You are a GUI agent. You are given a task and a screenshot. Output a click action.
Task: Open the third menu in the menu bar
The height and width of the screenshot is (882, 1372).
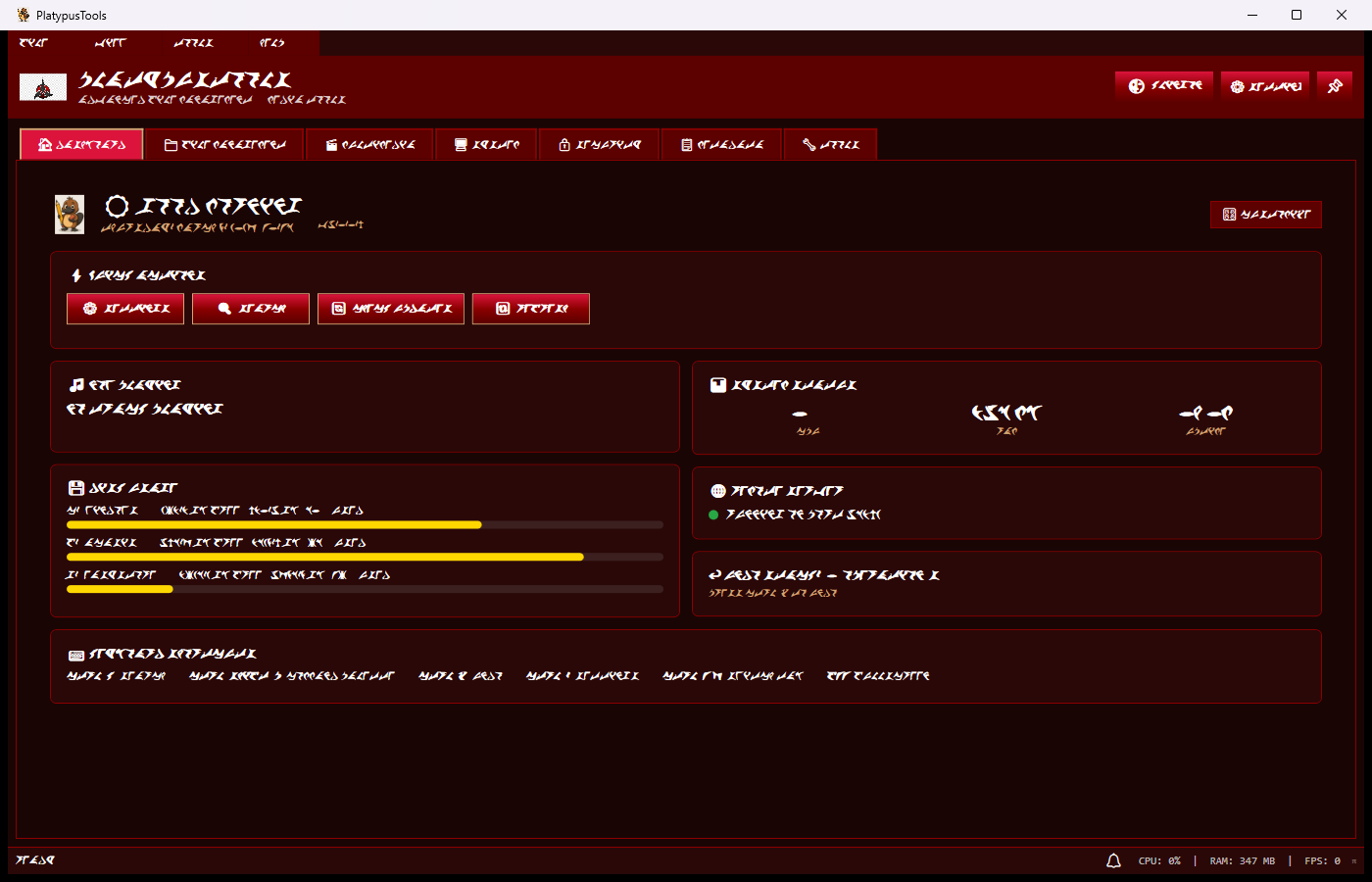point(193,43)
